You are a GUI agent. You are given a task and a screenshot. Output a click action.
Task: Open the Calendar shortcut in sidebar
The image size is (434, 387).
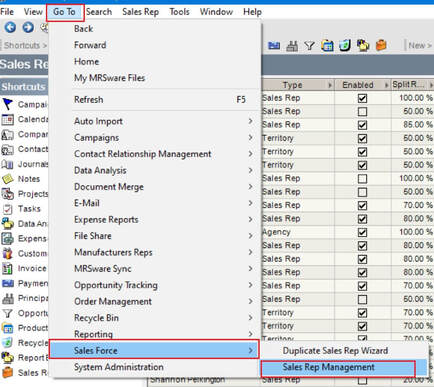click(x=25, y=119)
